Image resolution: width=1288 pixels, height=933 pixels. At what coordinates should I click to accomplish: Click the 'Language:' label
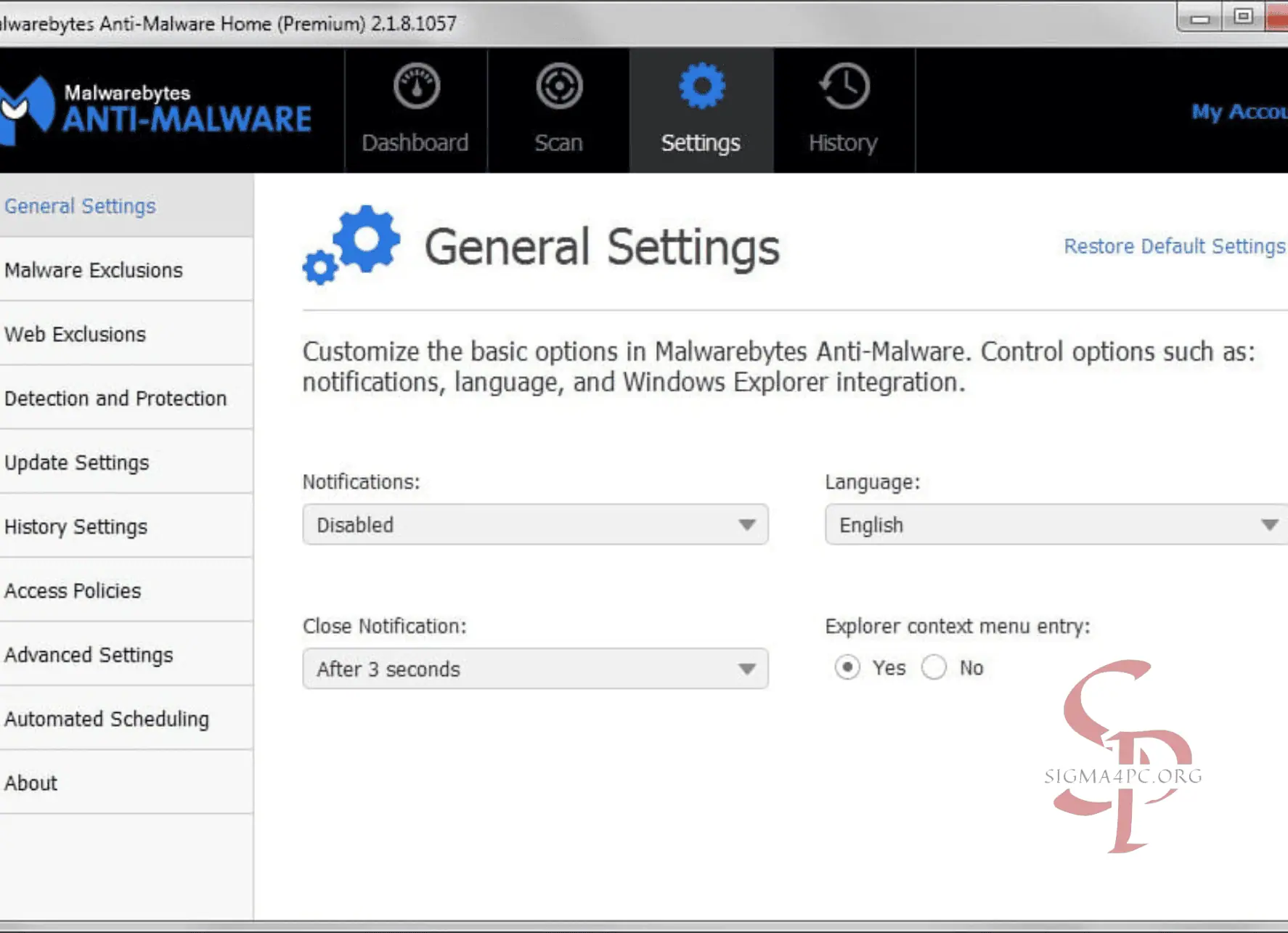coord(873,482)
